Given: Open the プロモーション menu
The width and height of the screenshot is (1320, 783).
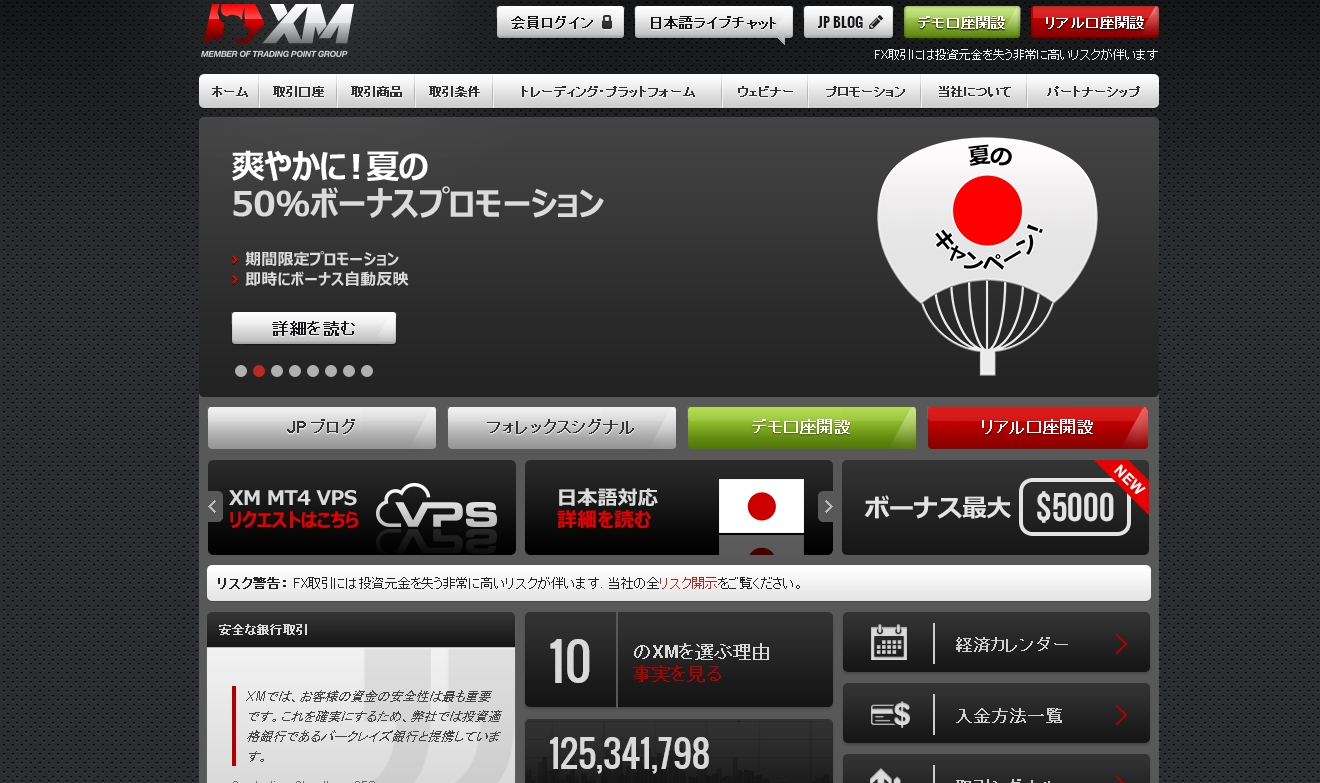Looking at the screenshot, I should coord(866,91).
